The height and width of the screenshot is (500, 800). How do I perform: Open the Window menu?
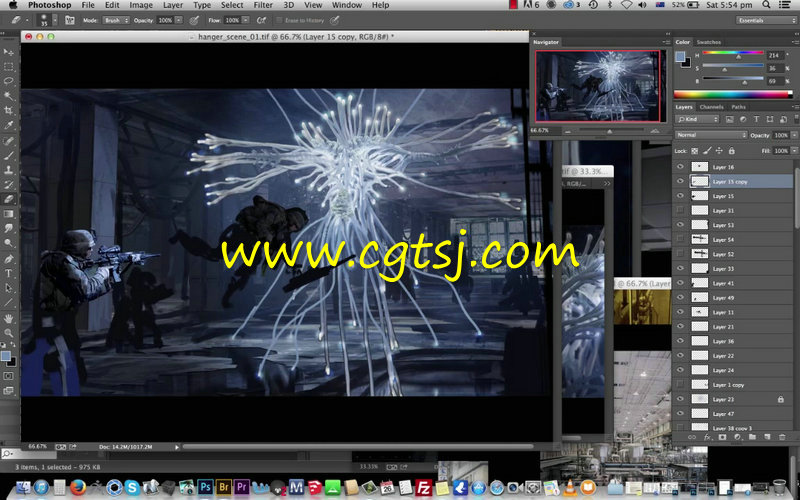point(347,5)
